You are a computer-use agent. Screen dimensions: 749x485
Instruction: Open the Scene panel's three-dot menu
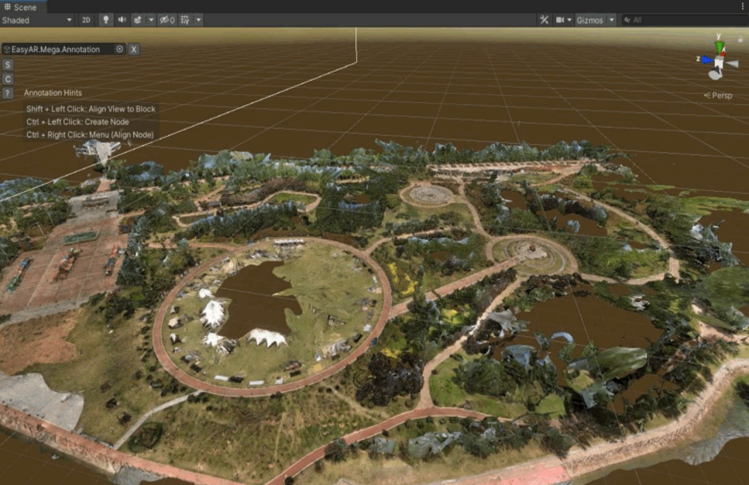click(741, 6)
